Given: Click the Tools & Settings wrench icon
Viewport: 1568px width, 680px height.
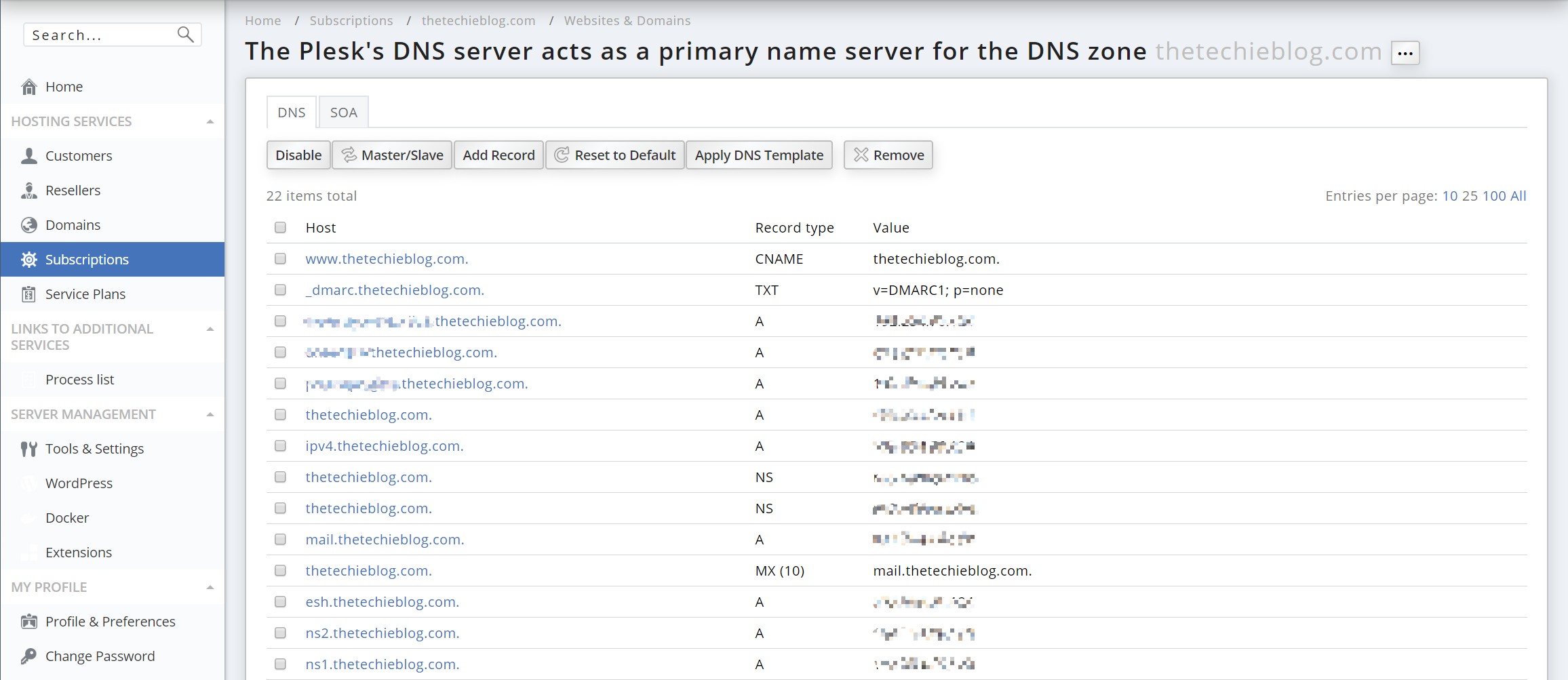Looking at the screenshot, I should pos(29,449).
